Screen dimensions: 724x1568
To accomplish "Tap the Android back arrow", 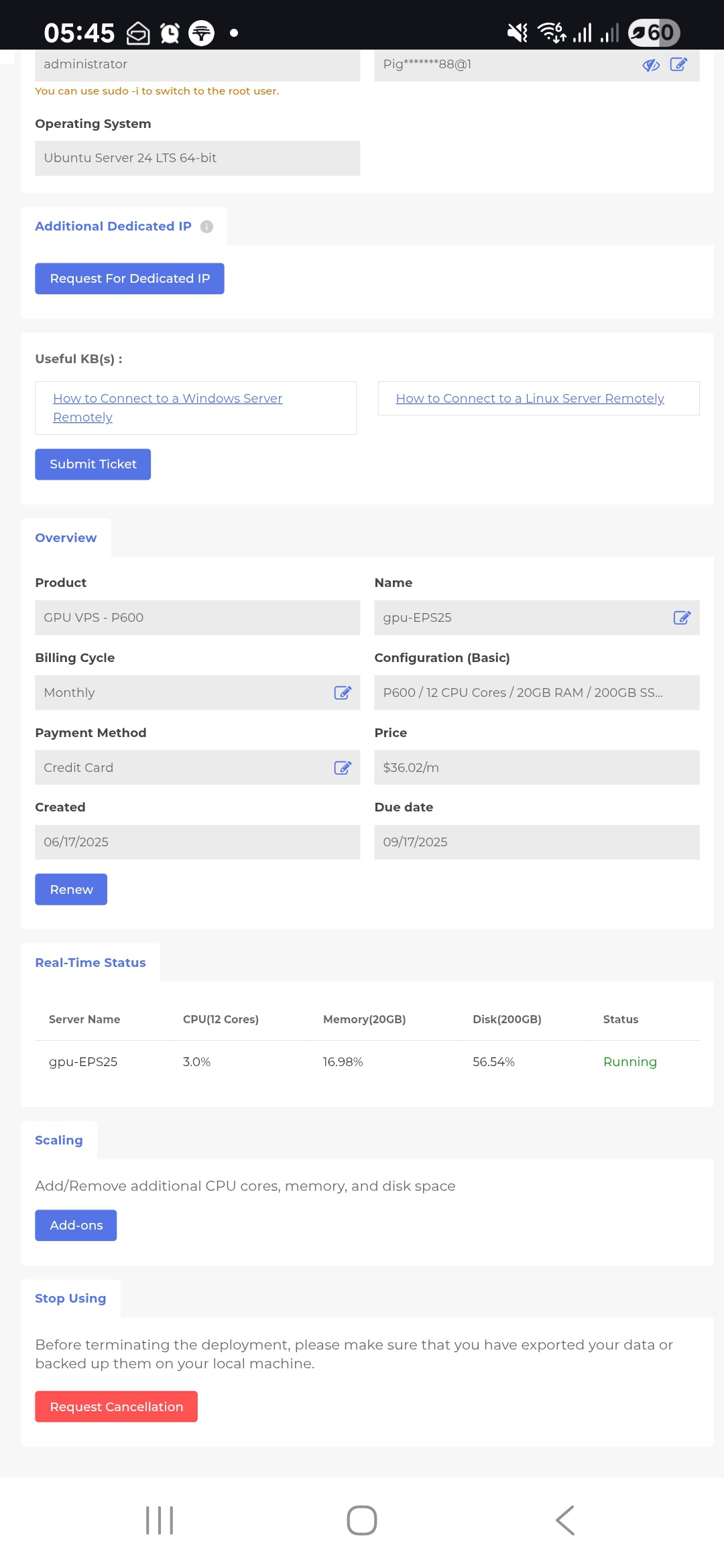I will pos(565,1520).
